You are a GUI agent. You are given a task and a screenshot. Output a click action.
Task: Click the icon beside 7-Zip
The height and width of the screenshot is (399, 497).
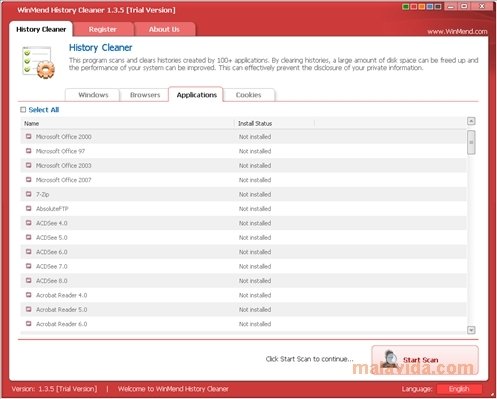click(x=29, y=194)
